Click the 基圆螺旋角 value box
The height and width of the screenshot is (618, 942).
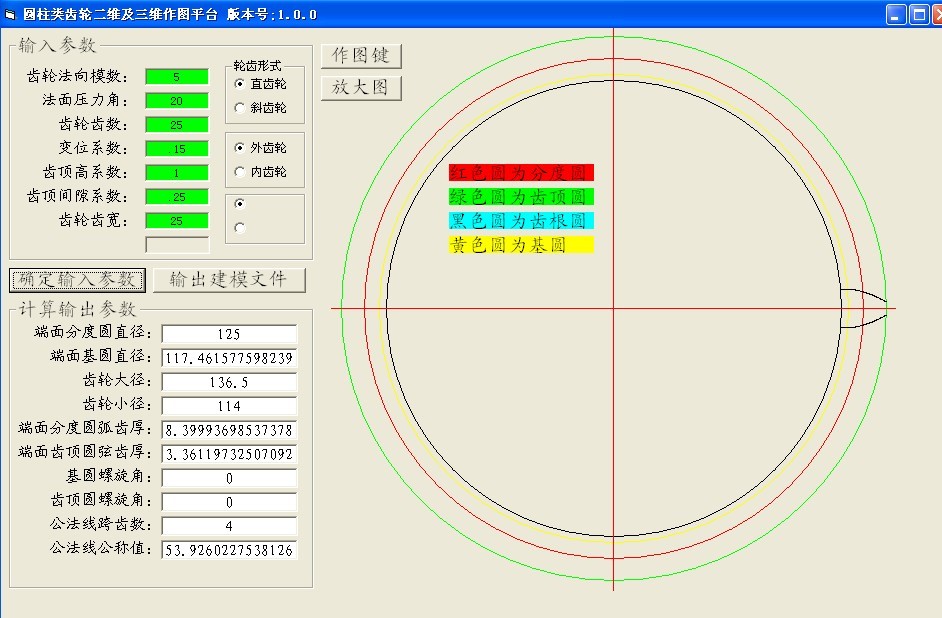[229, 478]
